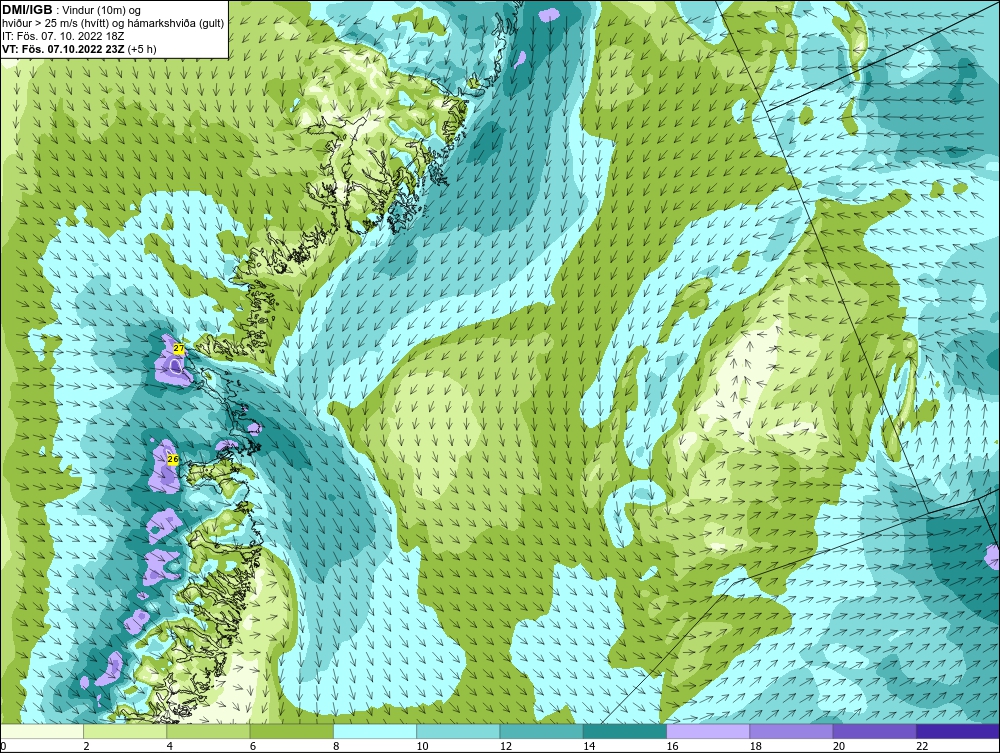This screenshot has width=1000, height=753.
Task: Select the pale cream 0–2 m/s scale swatch
Action: 41,731
